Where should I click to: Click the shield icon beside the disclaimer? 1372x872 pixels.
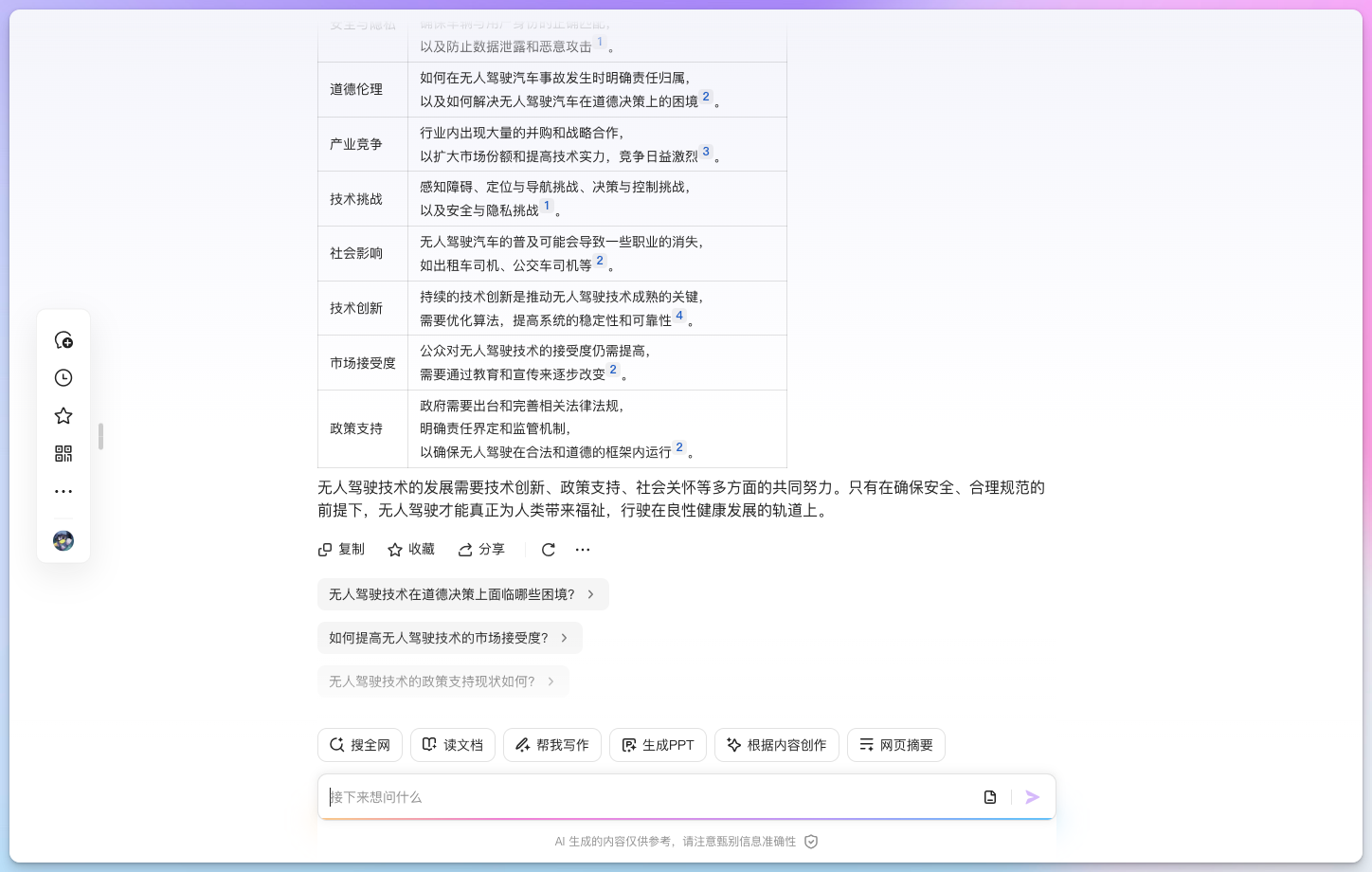811,841
